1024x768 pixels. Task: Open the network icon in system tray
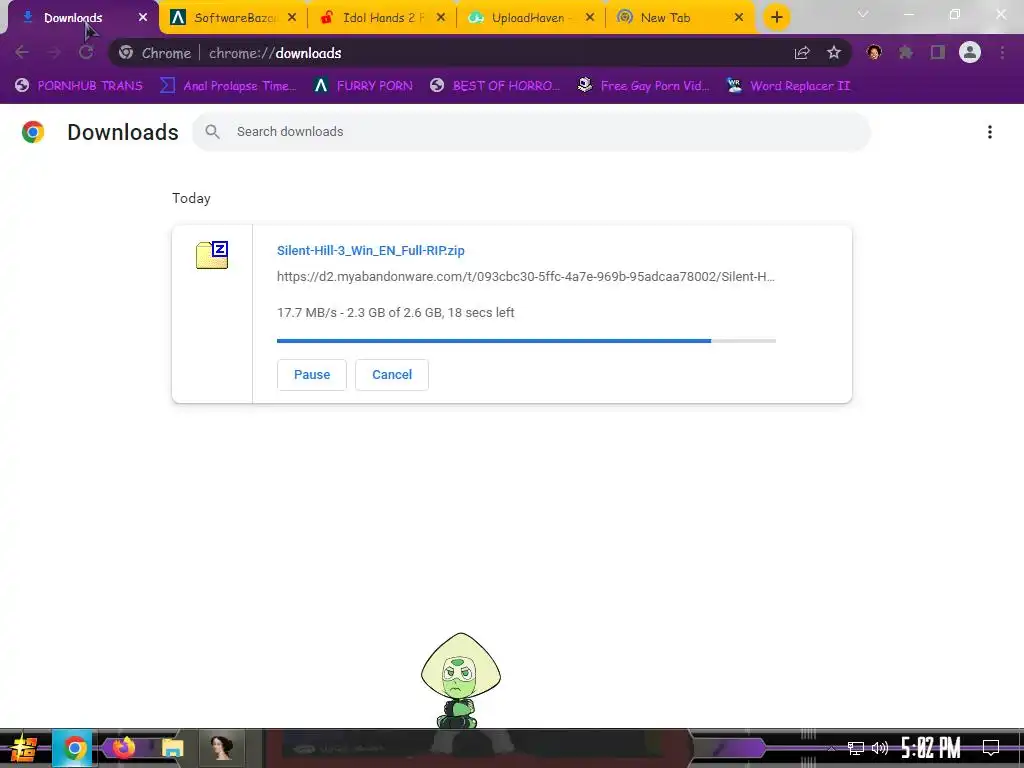click(856, 748)
